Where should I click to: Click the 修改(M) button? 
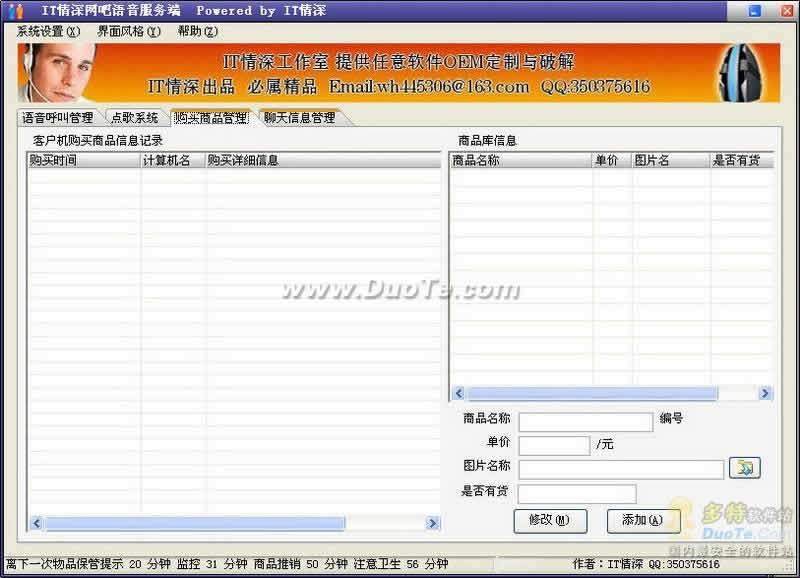550,520
